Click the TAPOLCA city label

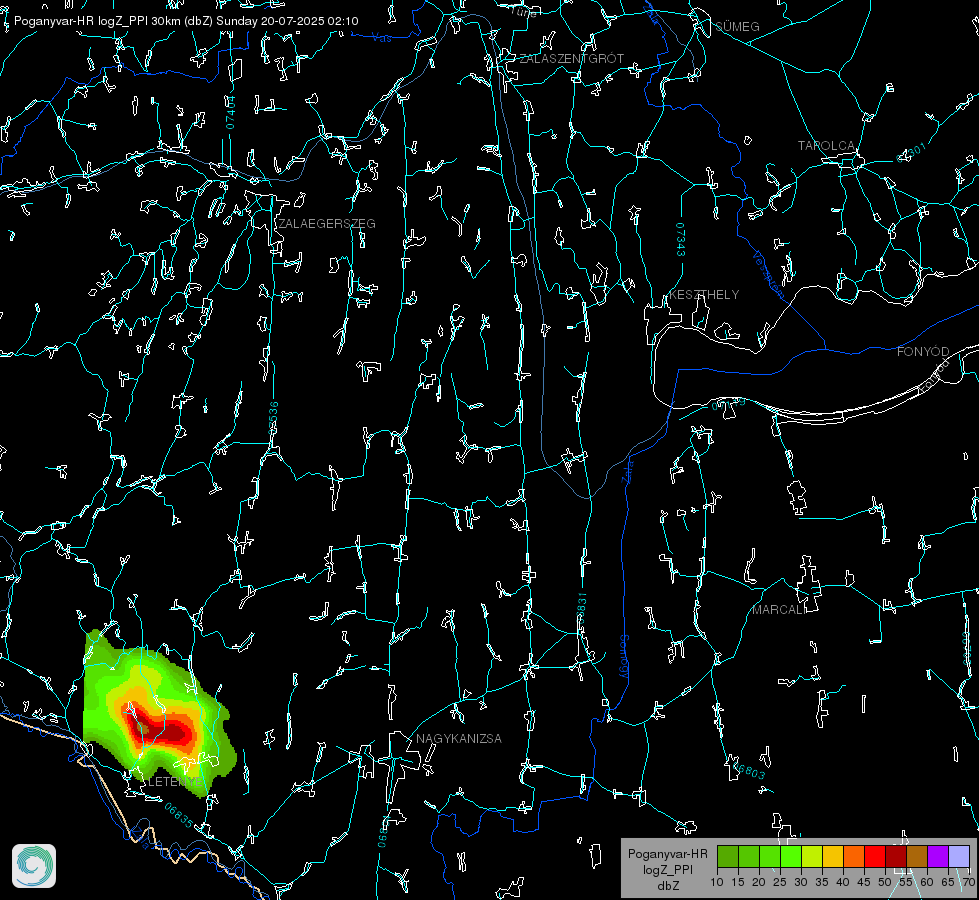pyautogui.click(x=826, y=146)
